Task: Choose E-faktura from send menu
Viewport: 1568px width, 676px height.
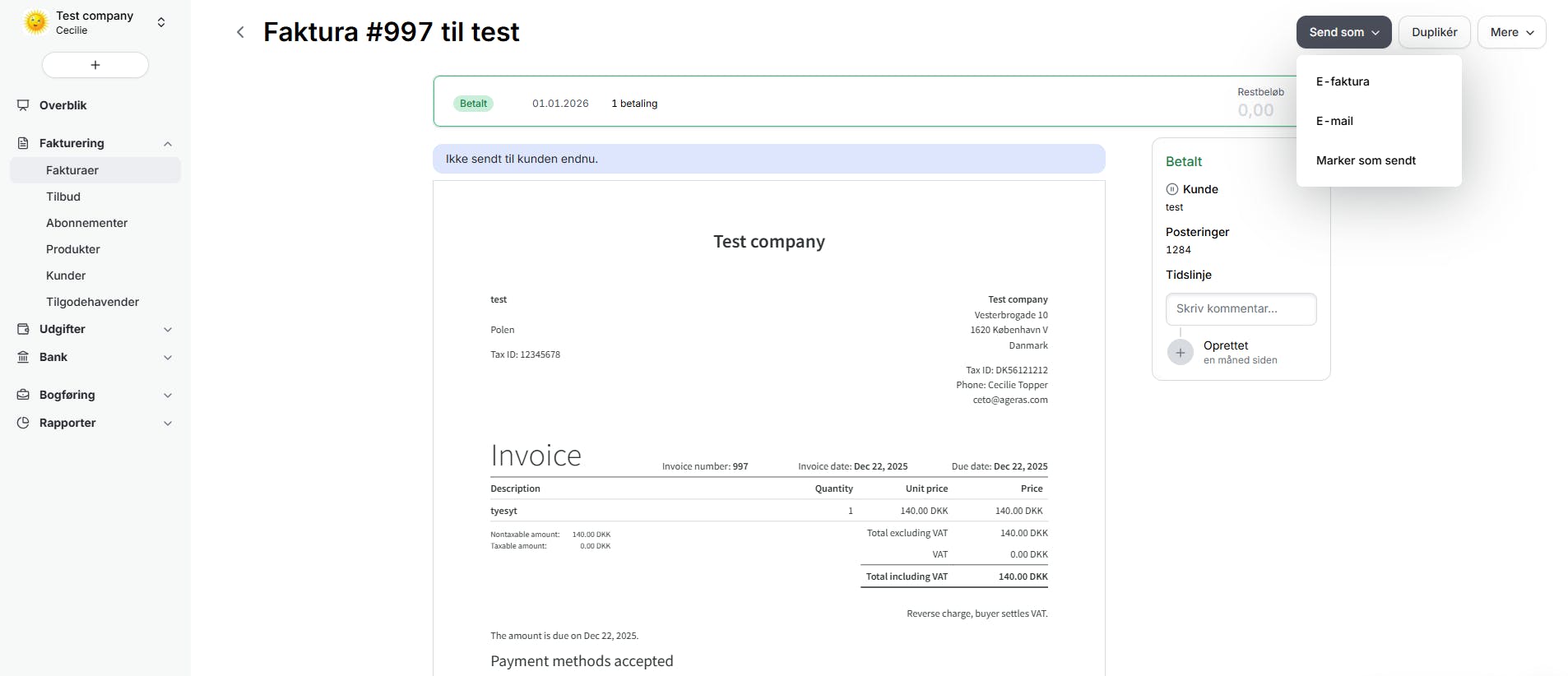Action: point(1343,81)
